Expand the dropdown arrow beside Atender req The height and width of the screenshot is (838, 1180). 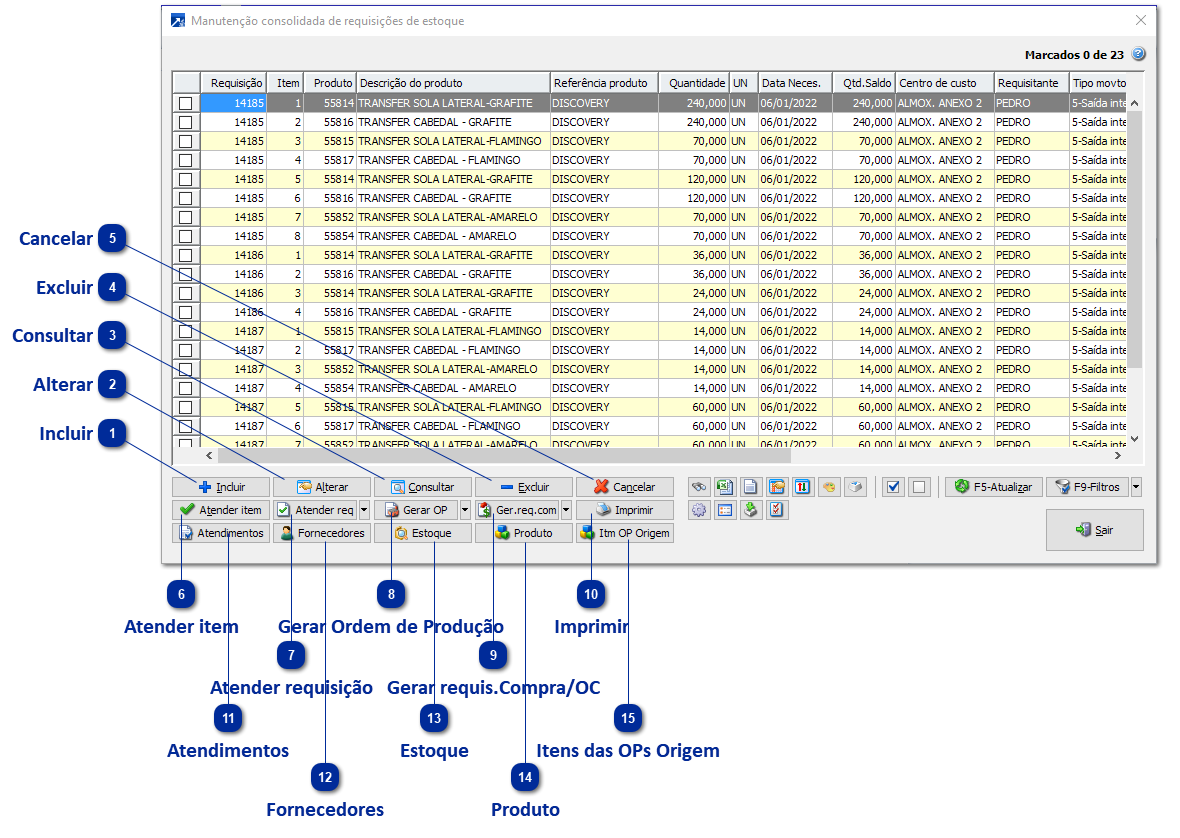coord(364,510)
